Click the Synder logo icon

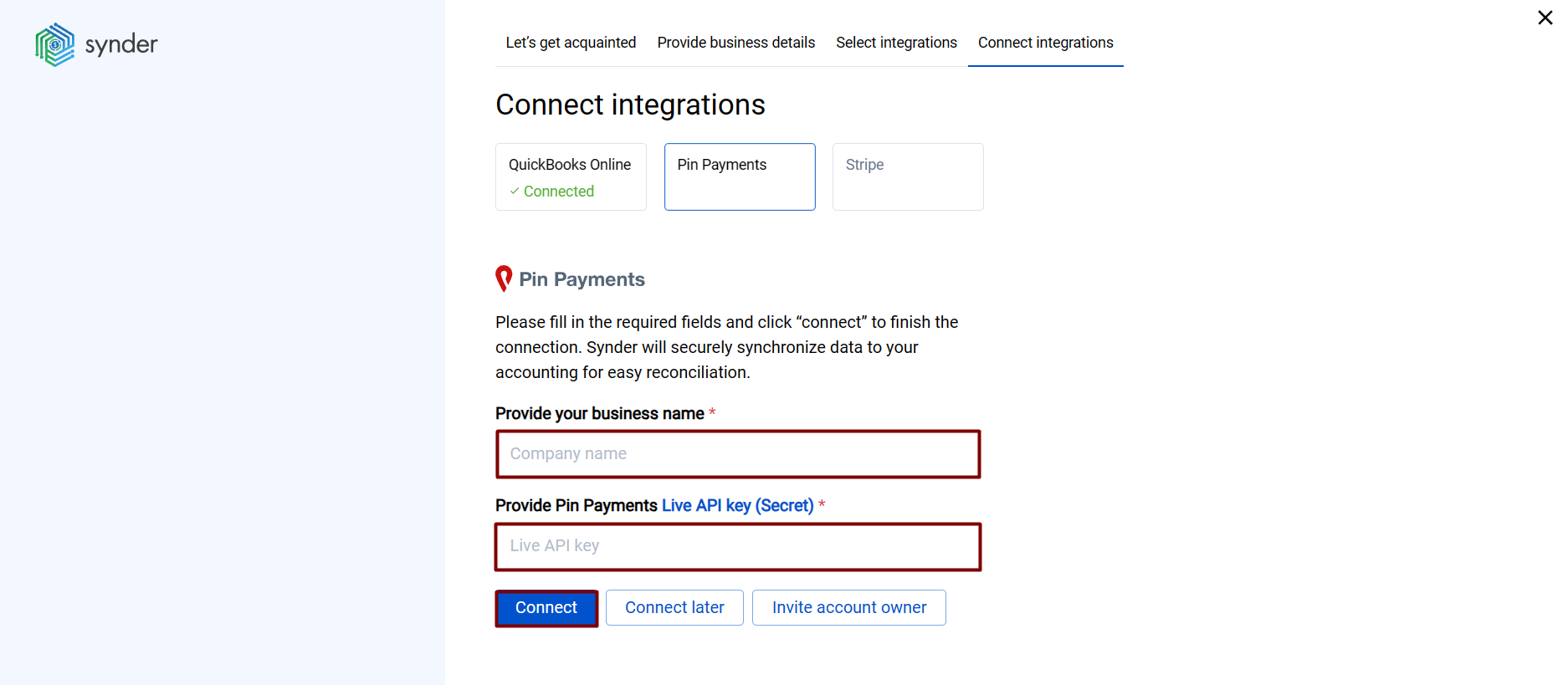pyautogui.click(x=55, y=43)
